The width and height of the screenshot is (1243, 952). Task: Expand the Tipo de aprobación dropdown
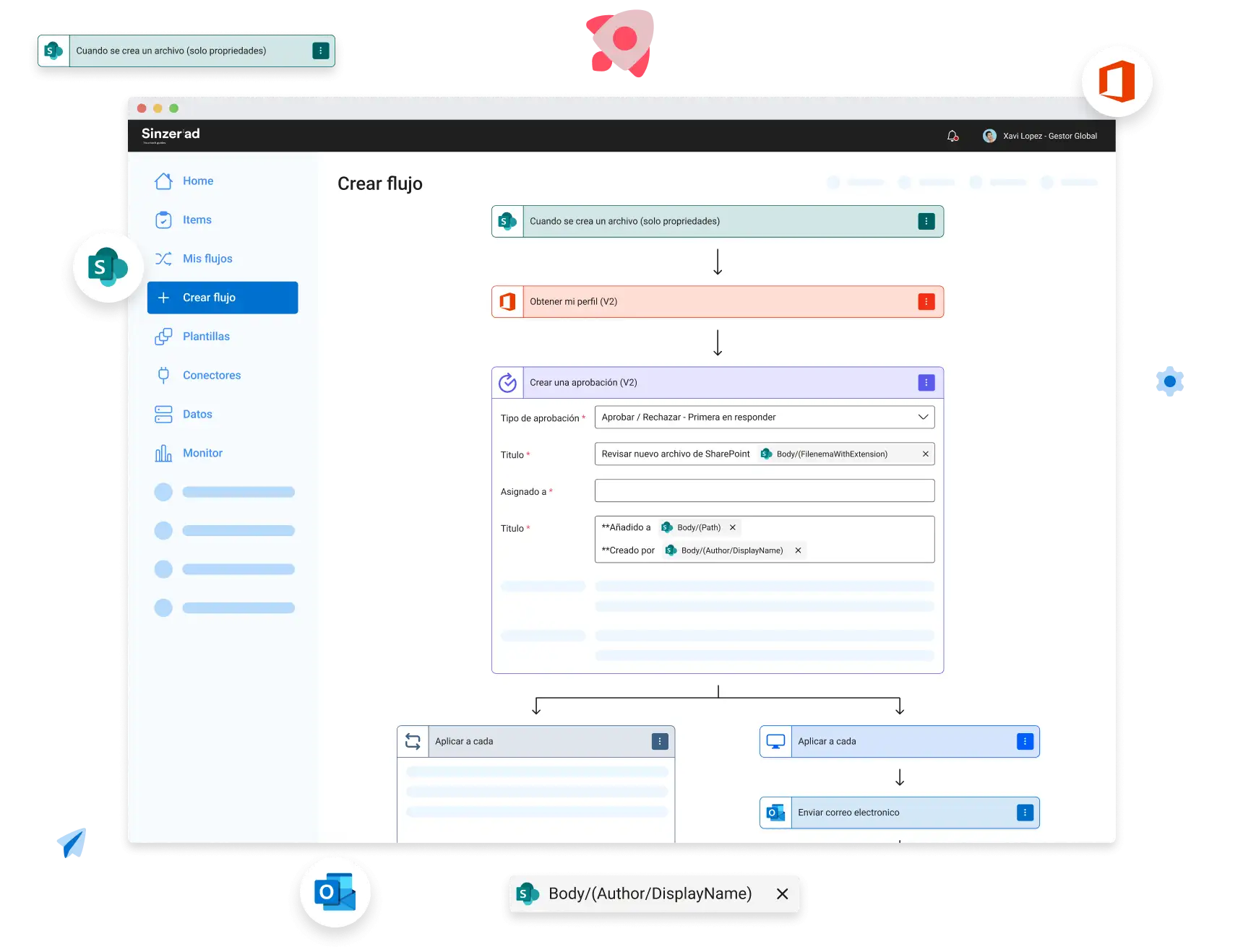pyautogui.click(x=922, y=417)
